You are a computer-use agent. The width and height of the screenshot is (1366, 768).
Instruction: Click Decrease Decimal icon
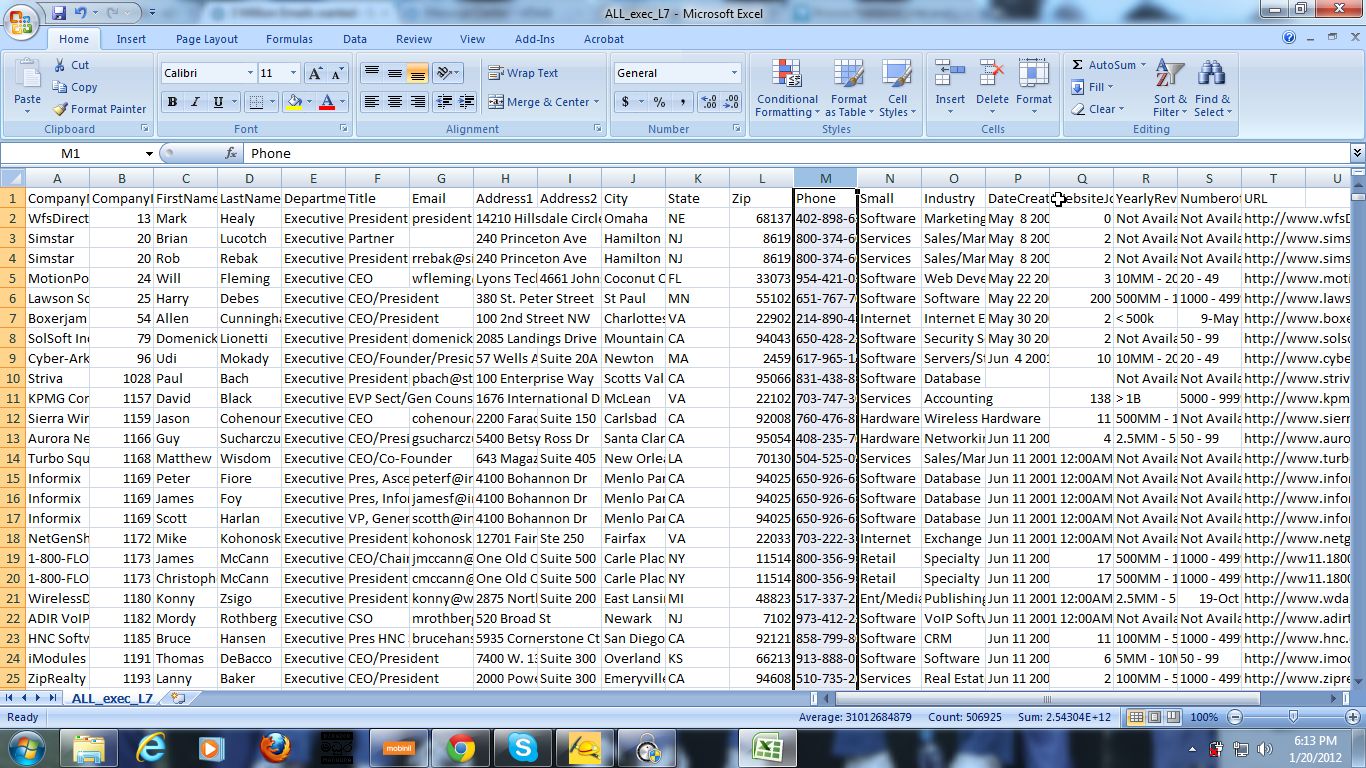(731, 102)
